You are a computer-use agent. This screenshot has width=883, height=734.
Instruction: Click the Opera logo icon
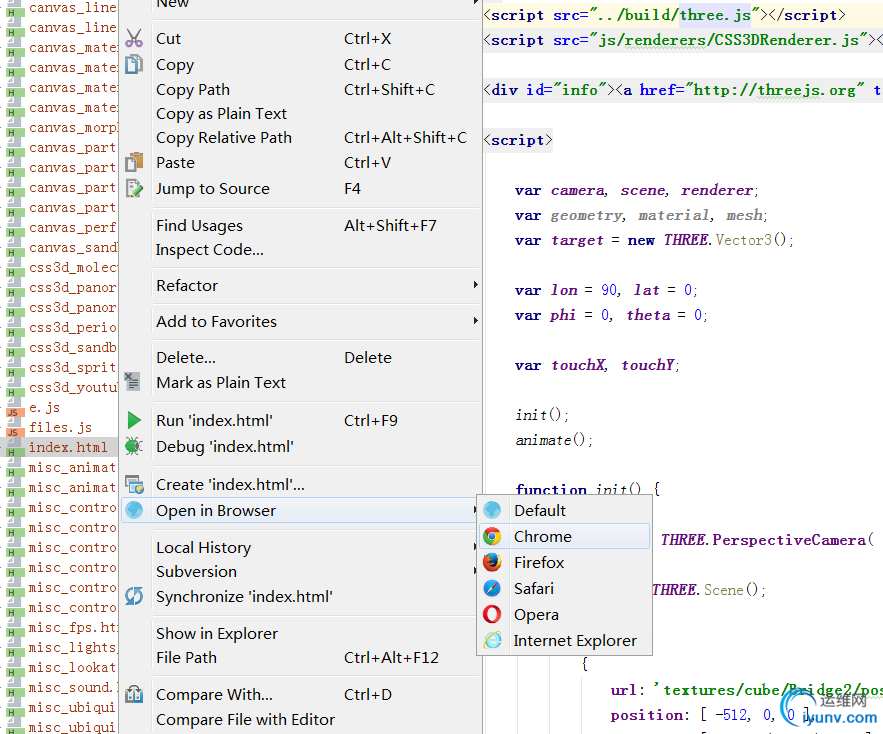492,614
